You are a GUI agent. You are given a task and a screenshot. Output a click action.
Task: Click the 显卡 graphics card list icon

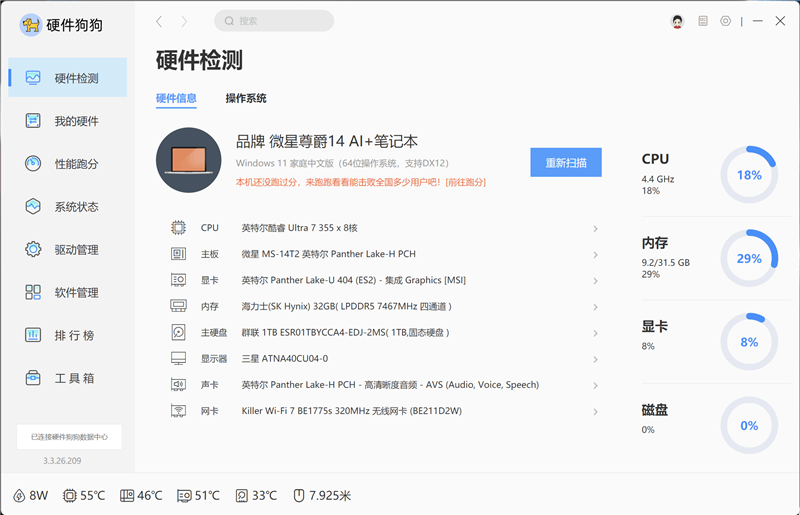178,280
